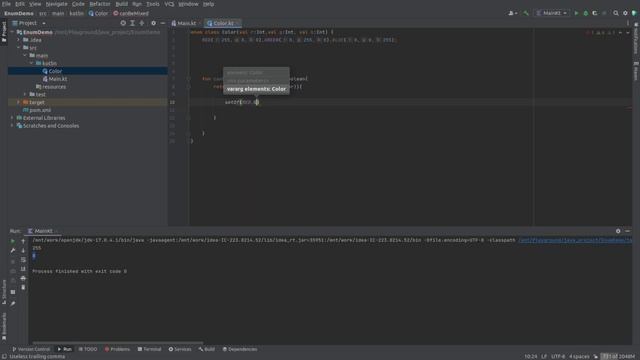The image size is (640, 360).
Task: Collapse all icon in Project panel header
Action: pos(142,23)
